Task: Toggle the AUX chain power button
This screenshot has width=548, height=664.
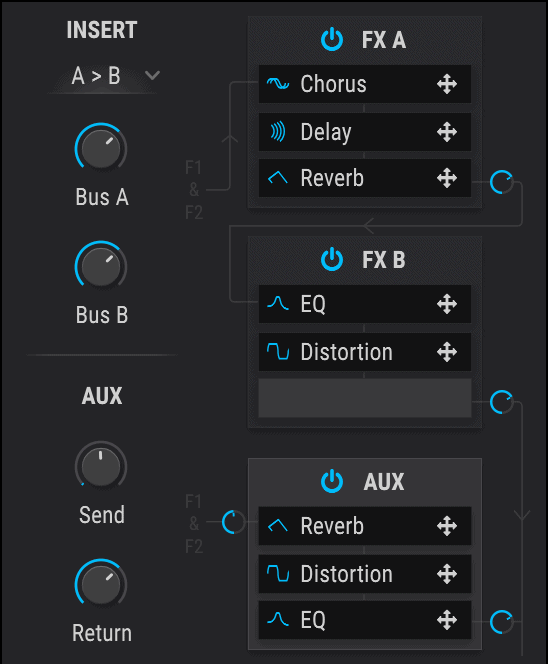Action: click(332, 481)
